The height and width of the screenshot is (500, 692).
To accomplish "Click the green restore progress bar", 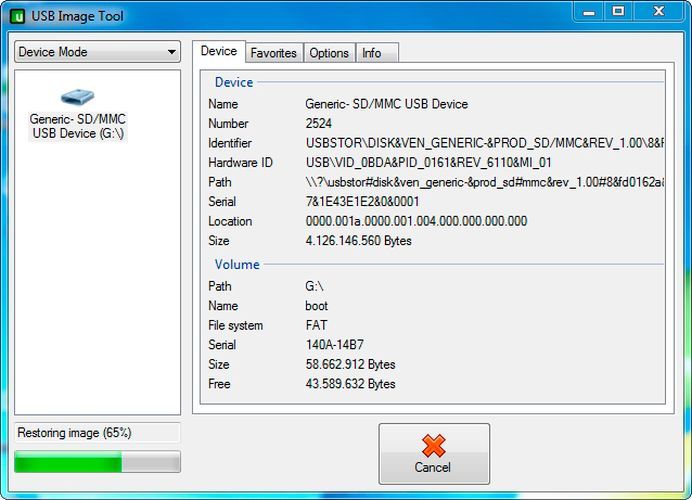I will pyautogui.click(x=97, y=462).
